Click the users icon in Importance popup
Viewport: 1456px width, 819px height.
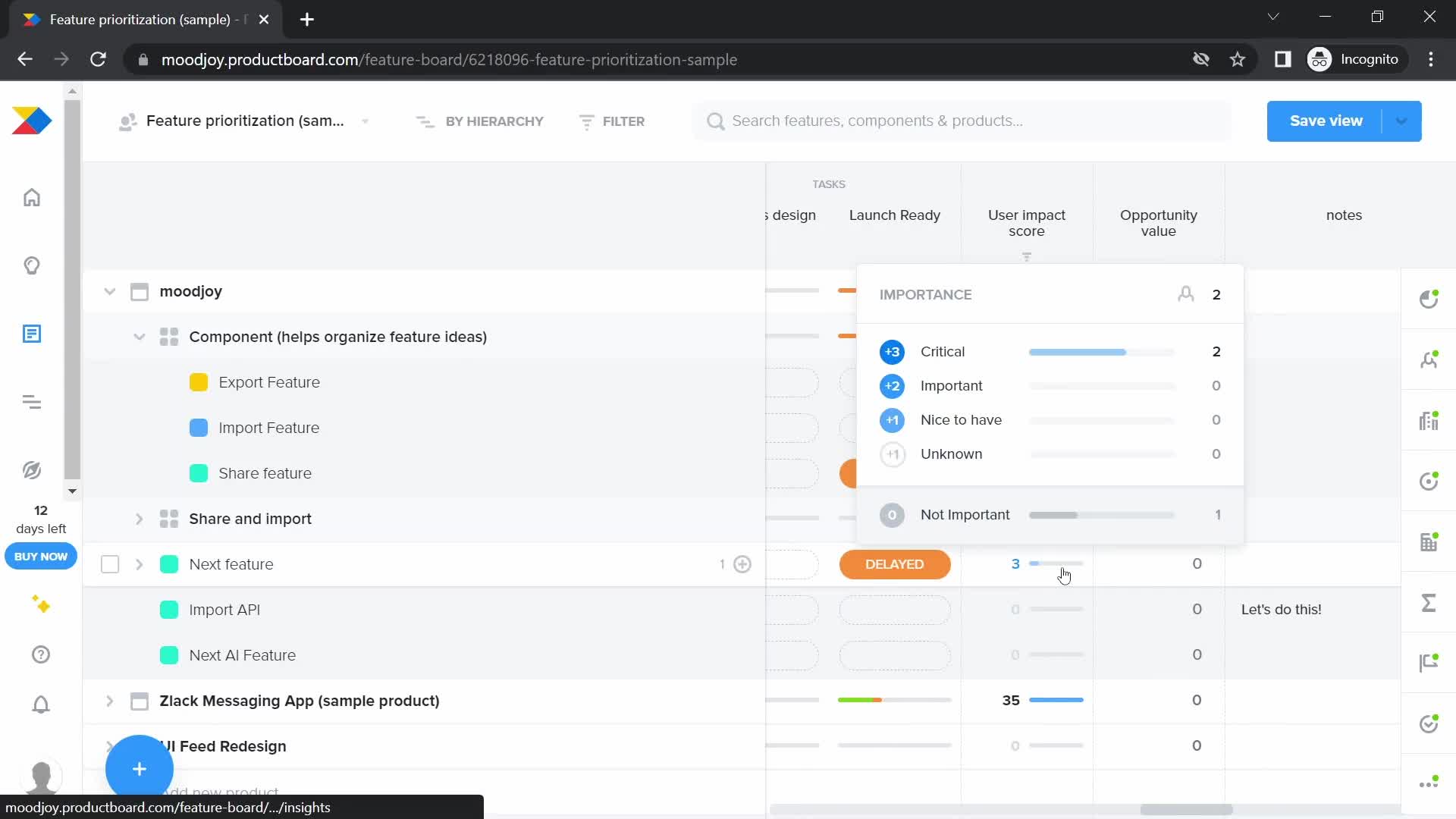coord(1186,294)
